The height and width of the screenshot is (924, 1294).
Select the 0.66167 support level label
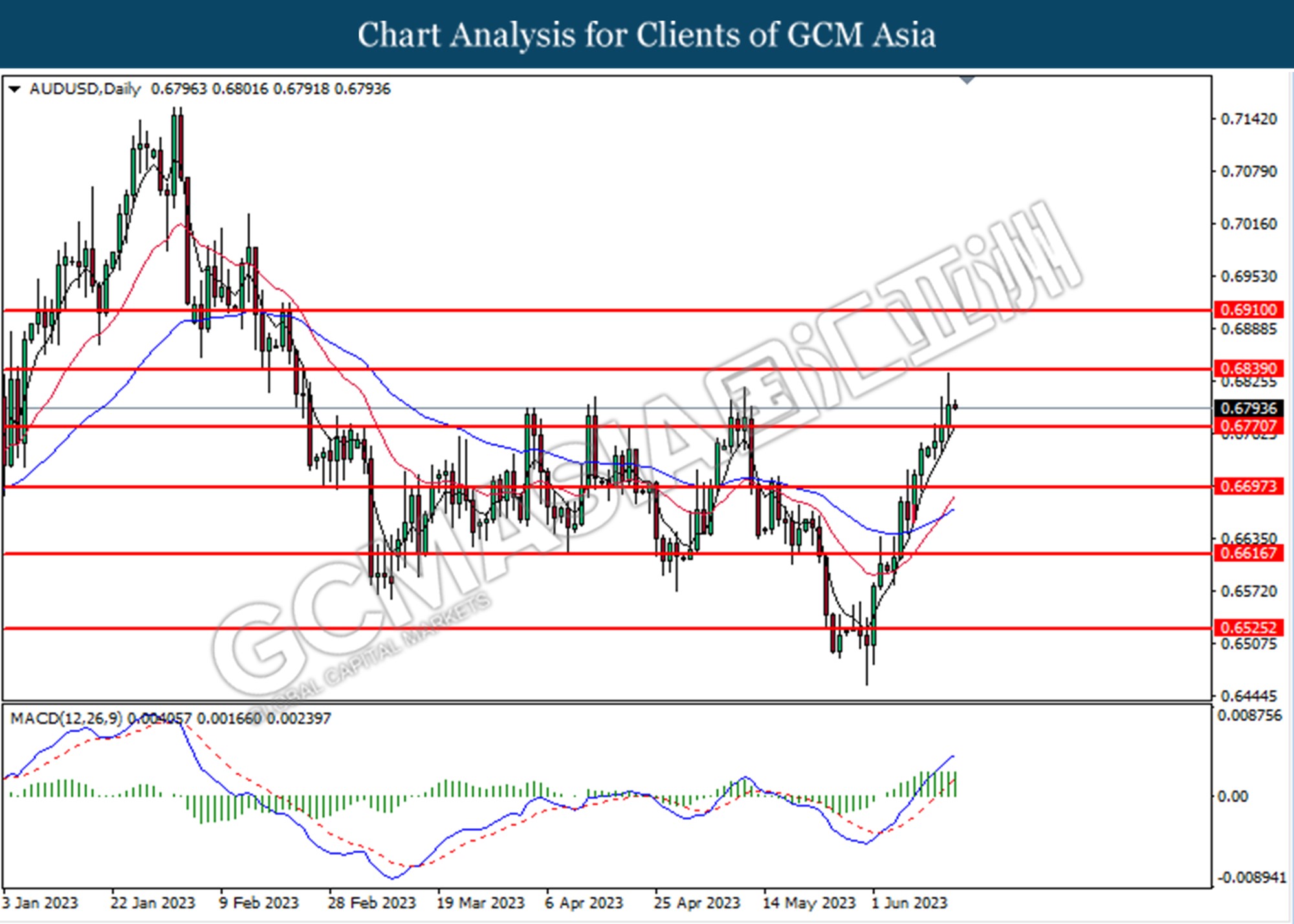point(1248,553)
